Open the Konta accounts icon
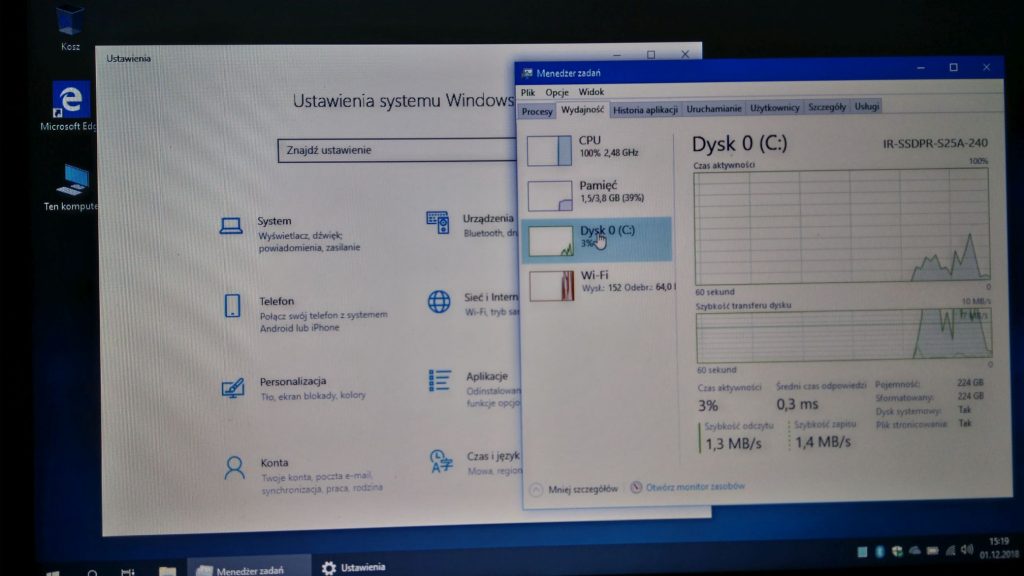The width and height of the screenshot is (1024, 576). click(234, 468)
